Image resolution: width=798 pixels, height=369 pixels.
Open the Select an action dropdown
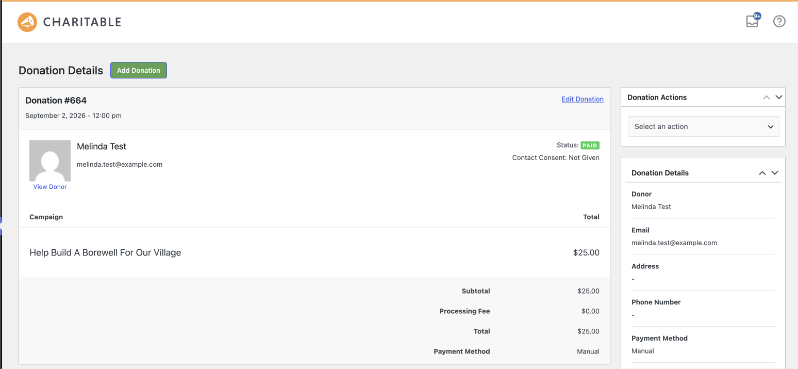pos(703,127)
